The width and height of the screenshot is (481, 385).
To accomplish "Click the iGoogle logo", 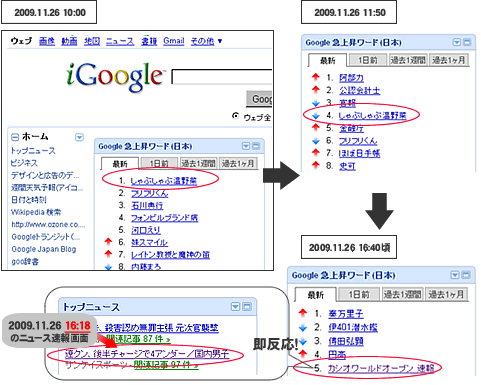I will [x=115, y=76].
